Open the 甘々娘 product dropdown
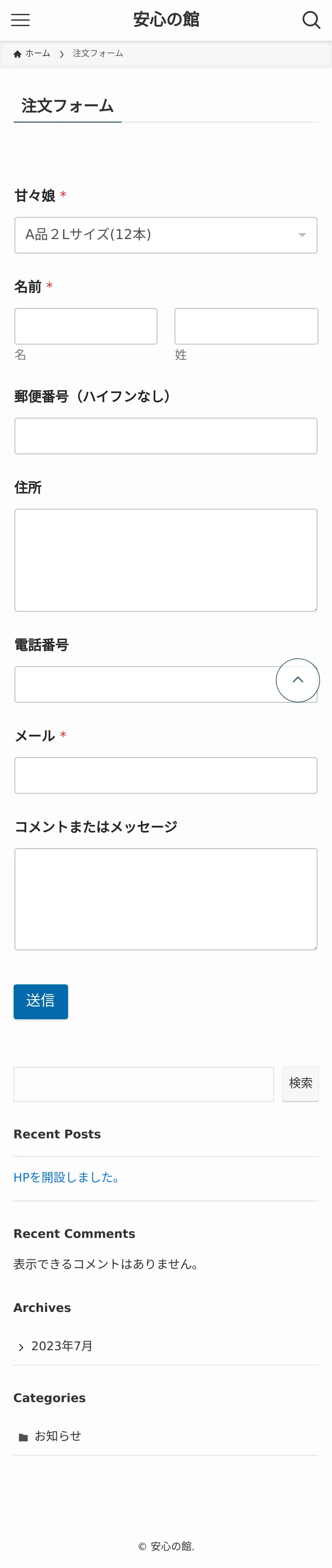Screen dimensions: 332x1568 (166, 235)
